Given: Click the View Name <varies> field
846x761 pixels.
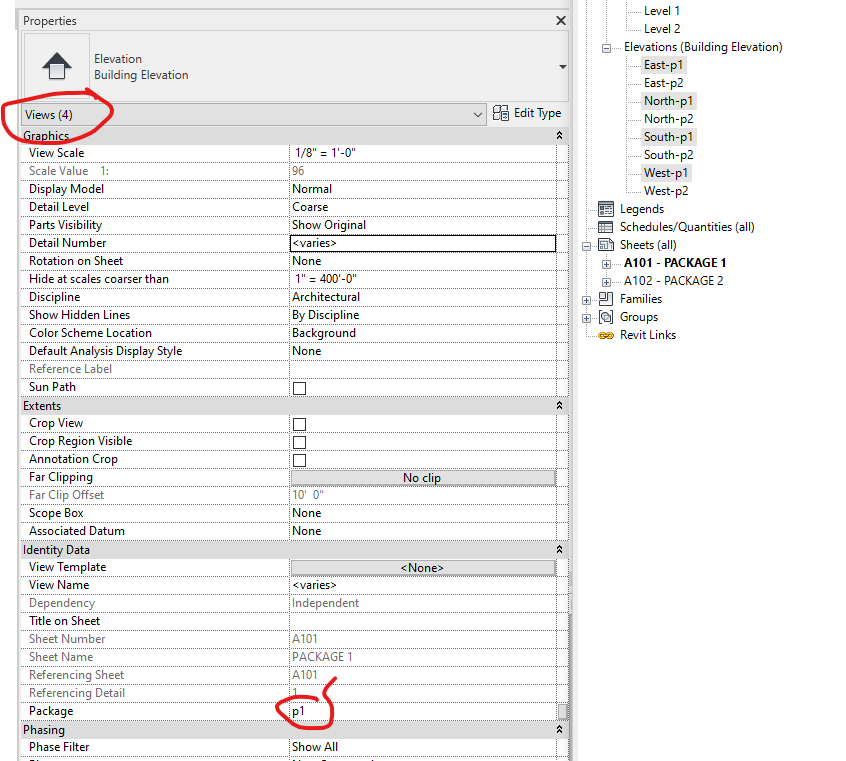Looking at the screenshot, I should pyautogui.click(x=423, y=585).
